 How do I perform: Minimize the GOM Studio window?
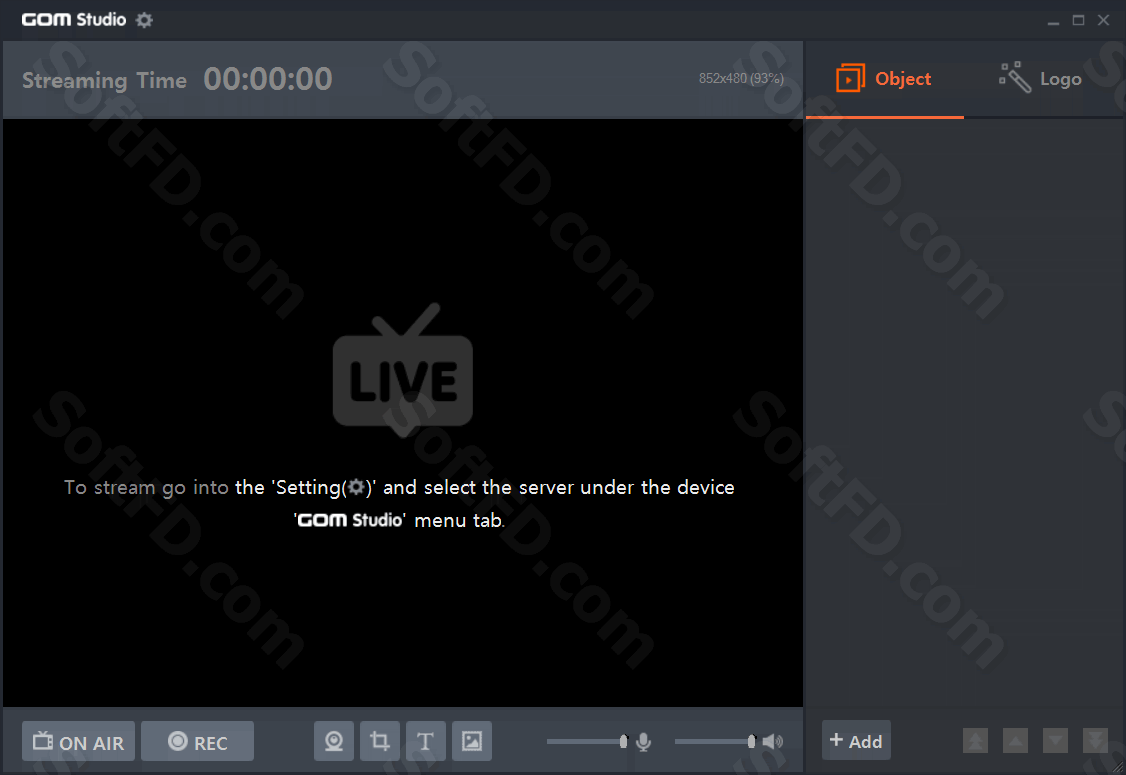point(1053,21)
